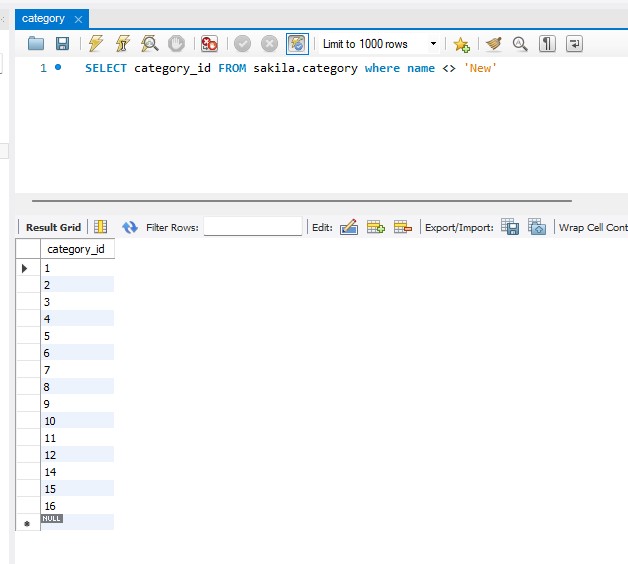Select result cell with value 14
628x564 pixels.
pos(77,472)
